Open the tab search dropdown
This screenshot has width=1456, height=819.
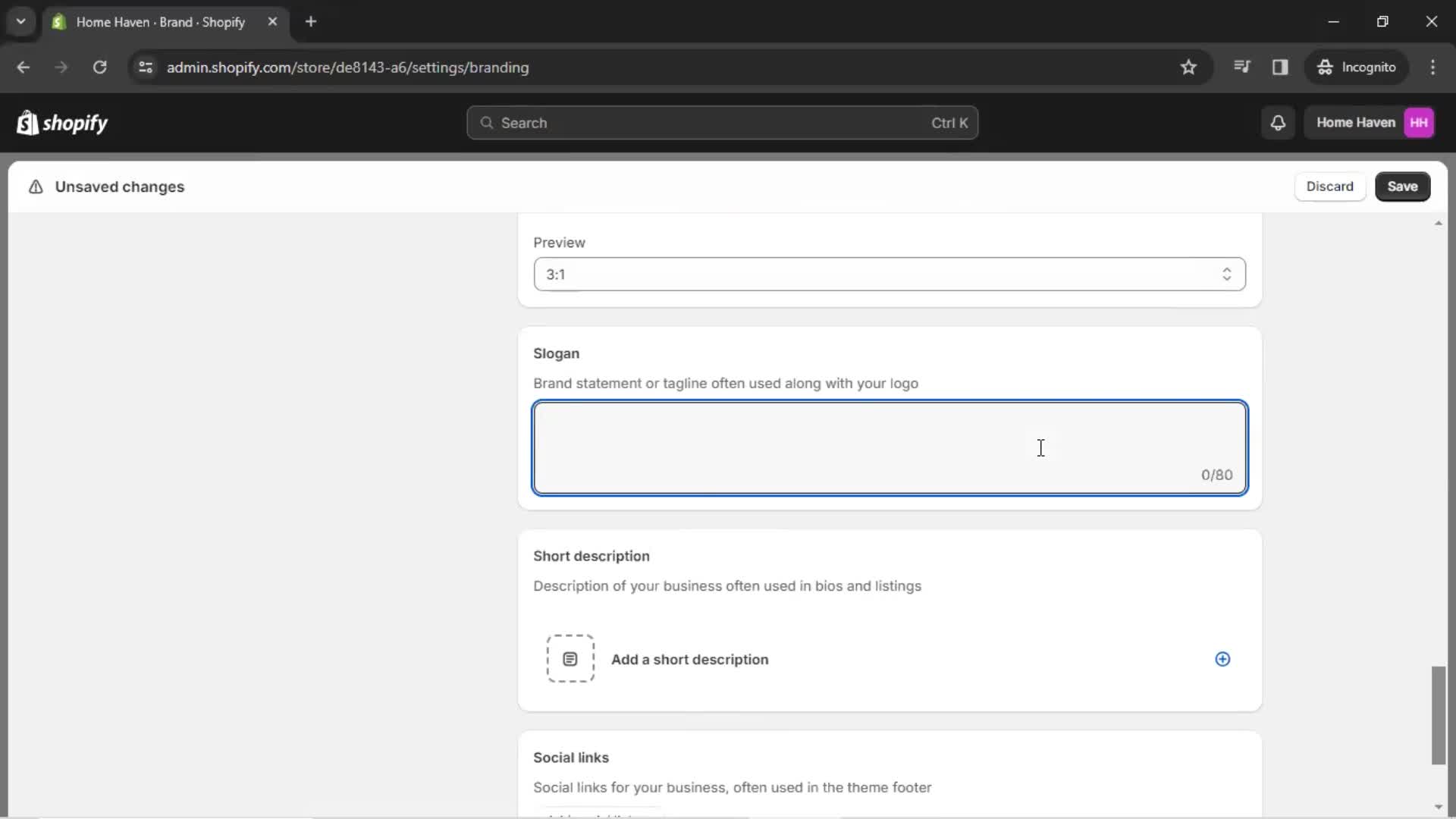pyautogui.click(x=21, y=22)
